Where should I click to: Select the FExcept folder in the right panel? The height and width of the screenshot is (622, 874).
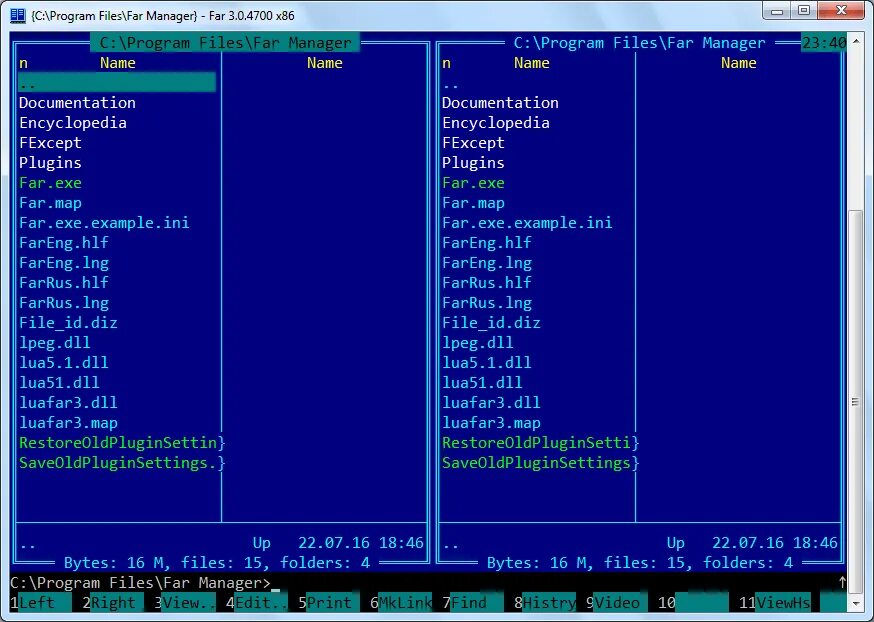coord(473,143)
